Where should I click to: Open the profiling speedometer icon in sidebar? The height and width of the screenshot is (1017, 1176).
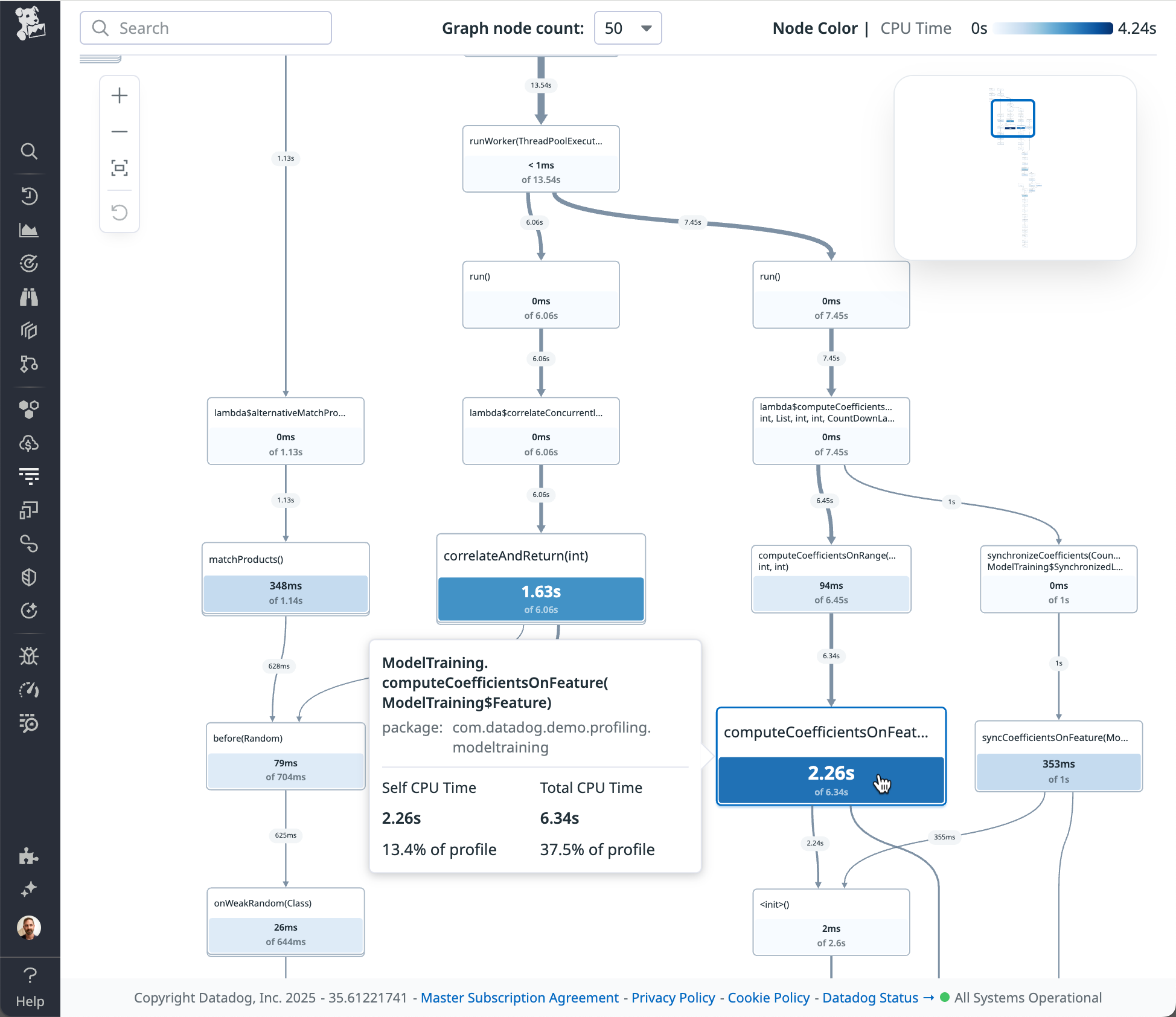[x=30, y=690]
